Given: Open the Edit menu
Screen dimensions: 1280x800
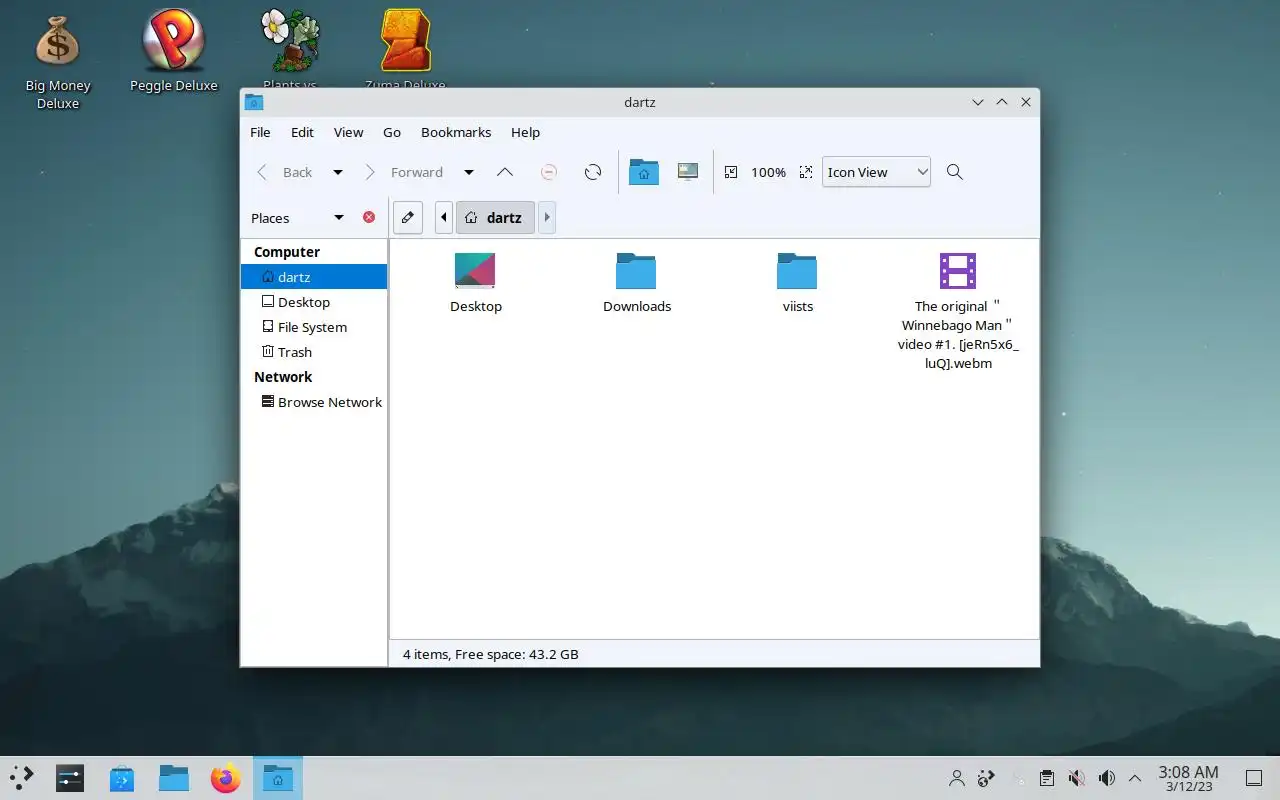Looking at the screenshot, I should click(302, 132).
